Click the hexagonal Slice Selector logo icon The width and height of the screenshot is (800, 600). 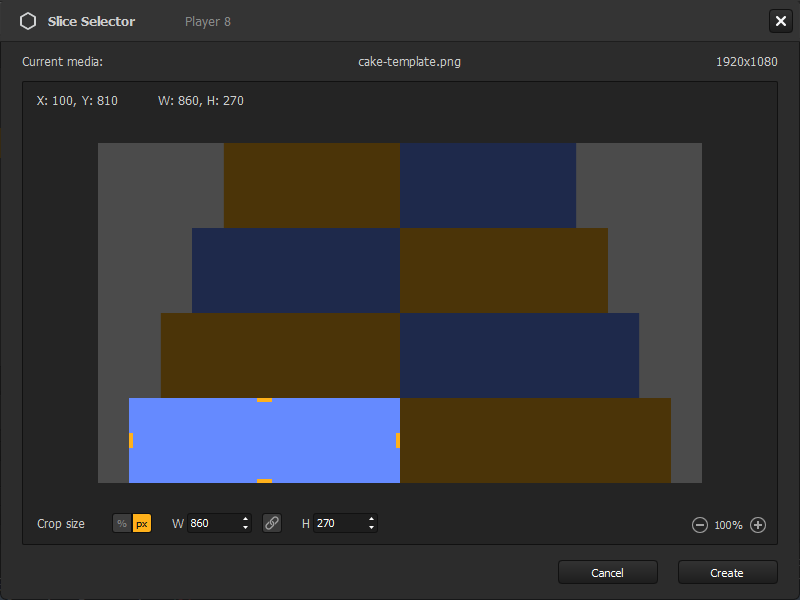28,20
